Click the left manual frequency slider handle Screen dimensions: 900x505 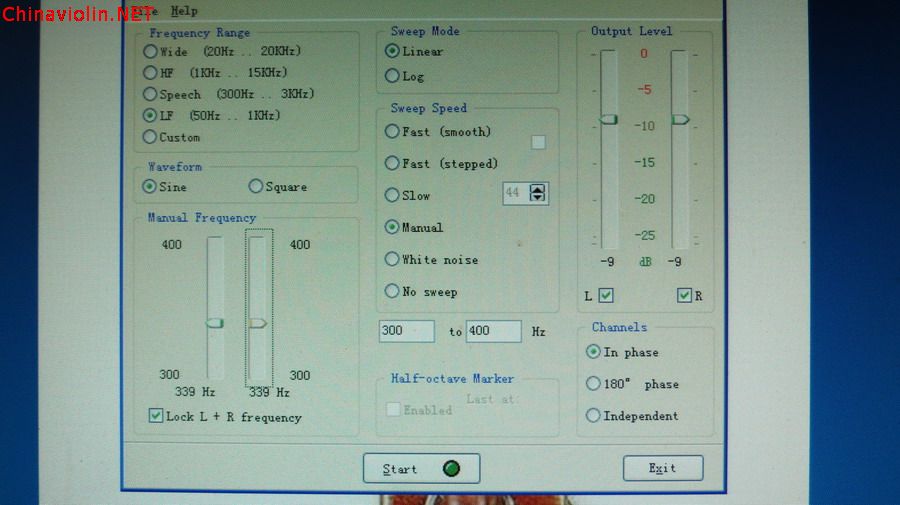point(215,323)
